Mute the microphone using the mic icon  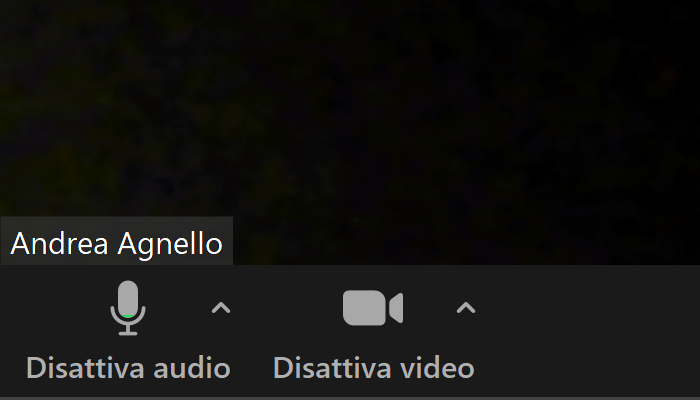(x=128, y=308)
